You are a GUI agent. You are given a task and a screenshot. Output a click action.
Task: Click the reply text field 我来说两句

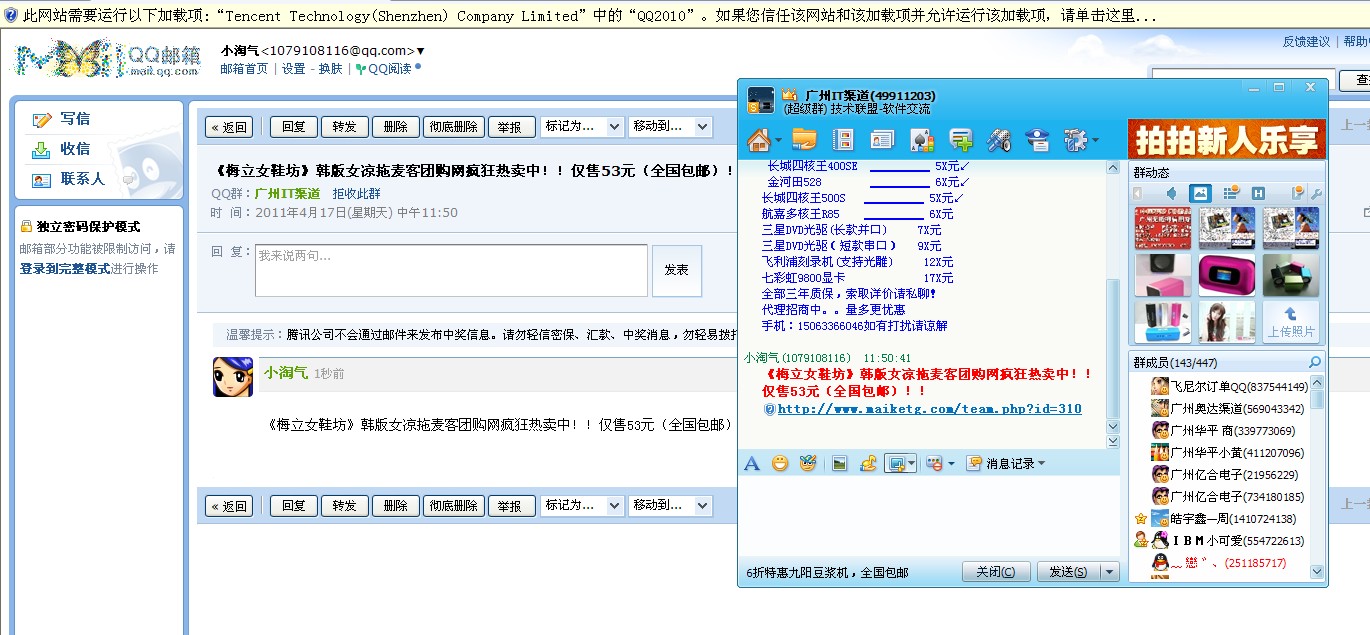tap(451, 271)
